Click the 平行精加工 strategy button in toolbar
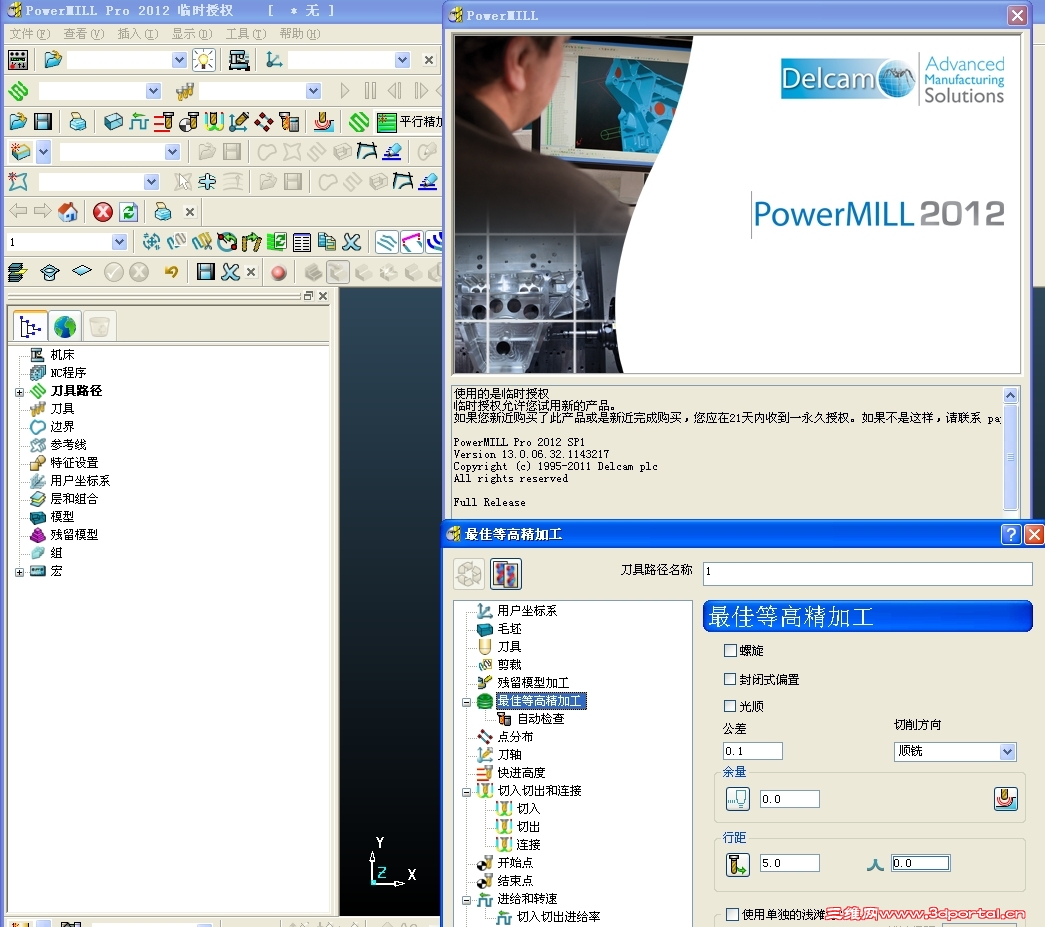Screen dimensions: 1045x927 coord(408,121)
